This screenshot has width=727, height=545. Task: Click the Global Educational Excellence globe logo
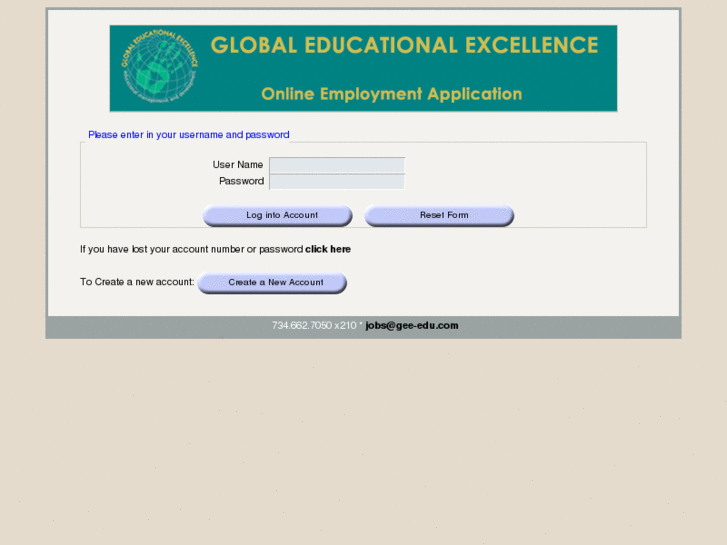159,66
